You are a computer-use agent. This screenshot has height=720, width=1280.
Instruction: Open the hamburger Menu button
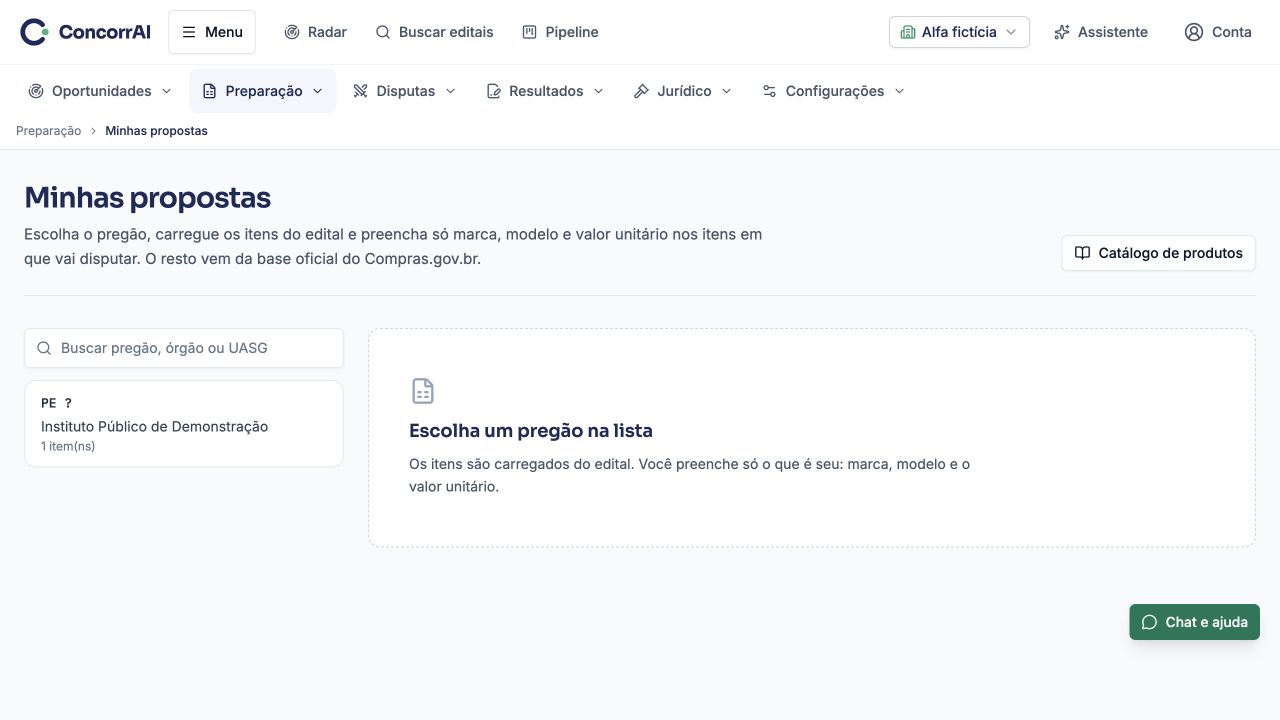[212, 32]
